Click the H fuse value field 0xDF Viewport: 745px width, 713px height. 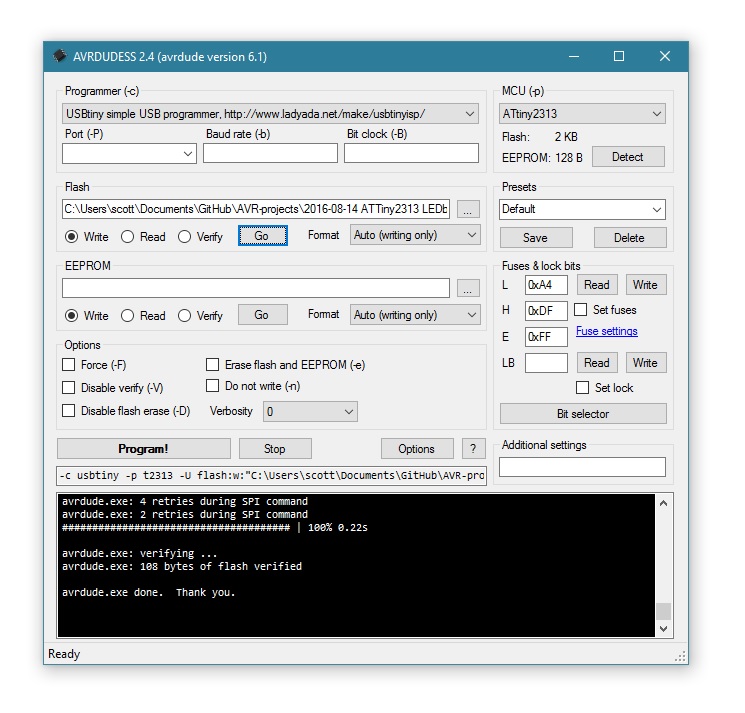point(546,311)
